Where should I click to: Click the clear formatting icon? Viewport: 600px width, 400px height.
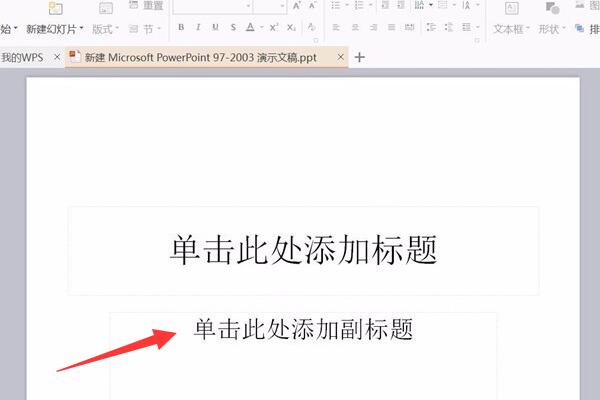pyautogui.click(x=312, y=27)
